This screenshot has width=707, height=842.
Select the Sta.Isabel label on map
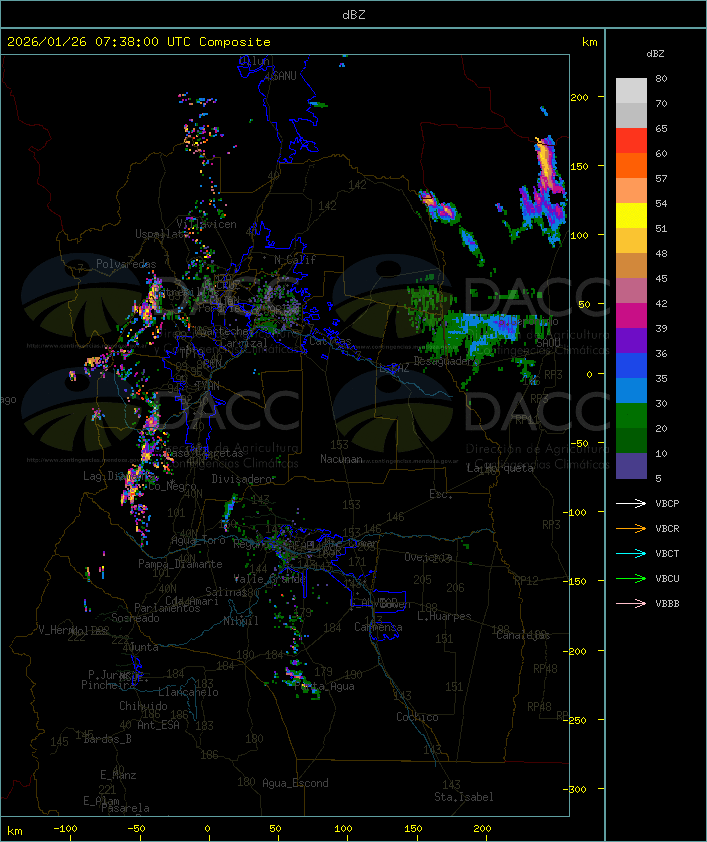464,797
